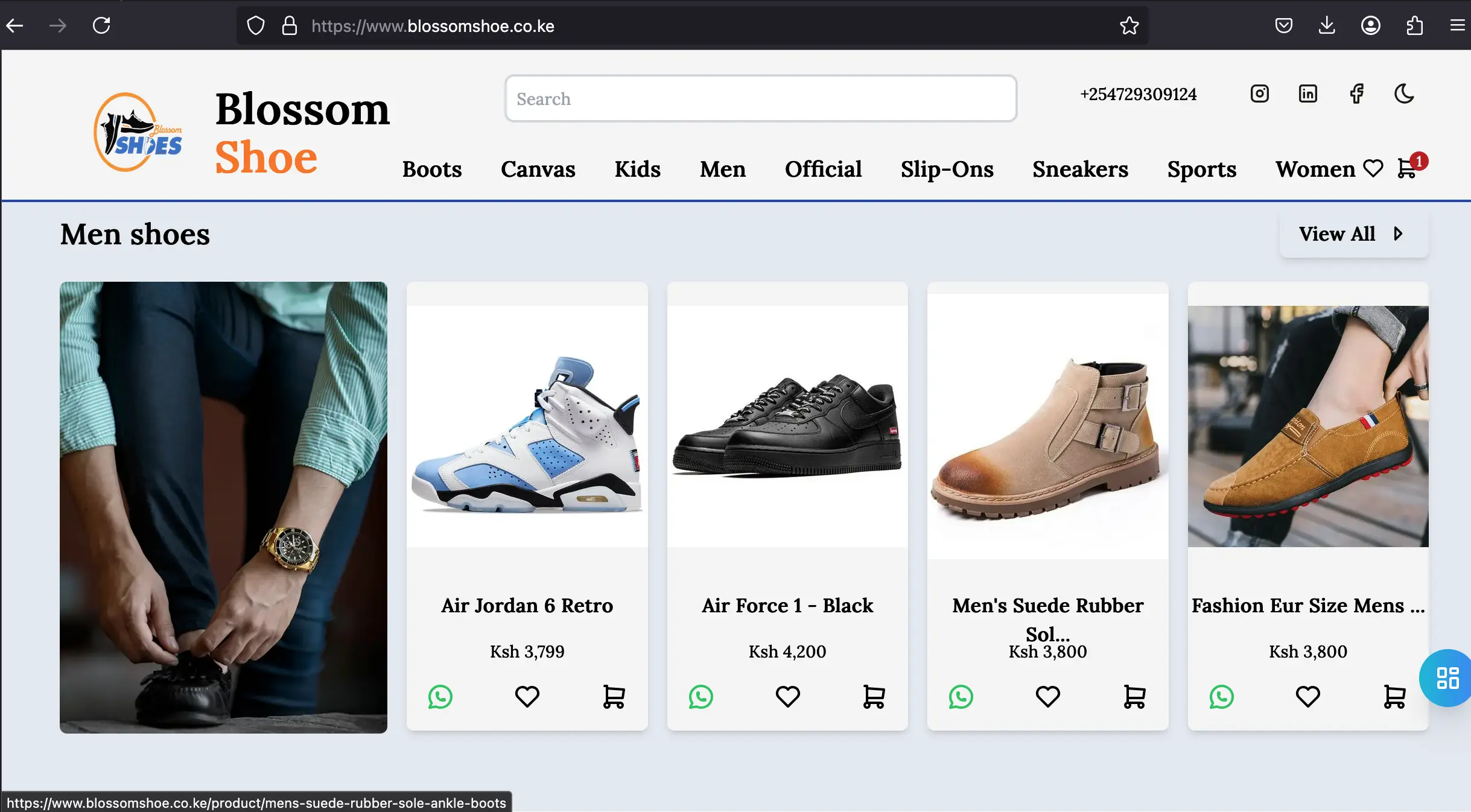Click the padlock site security icon
Image resolution: width=1471 pixels, height=812 pixels.
coord(290,26)
